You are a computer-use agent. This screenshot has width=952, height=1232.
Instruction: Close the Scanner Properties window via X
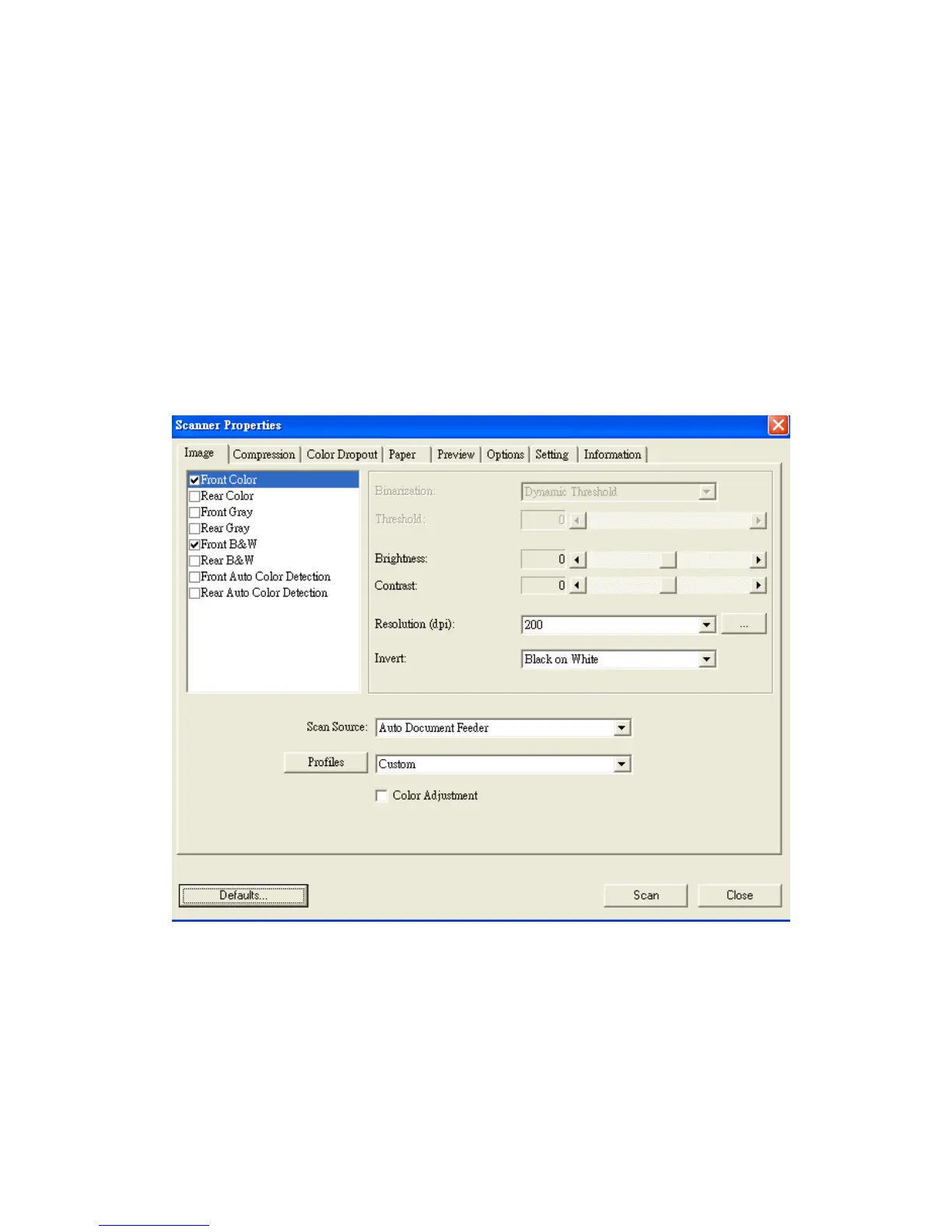[x=778, y=425]
